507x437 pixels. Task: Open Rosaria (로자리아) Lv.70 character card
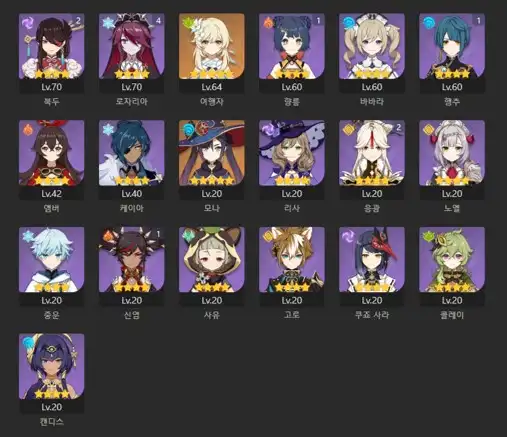(132, 53)
